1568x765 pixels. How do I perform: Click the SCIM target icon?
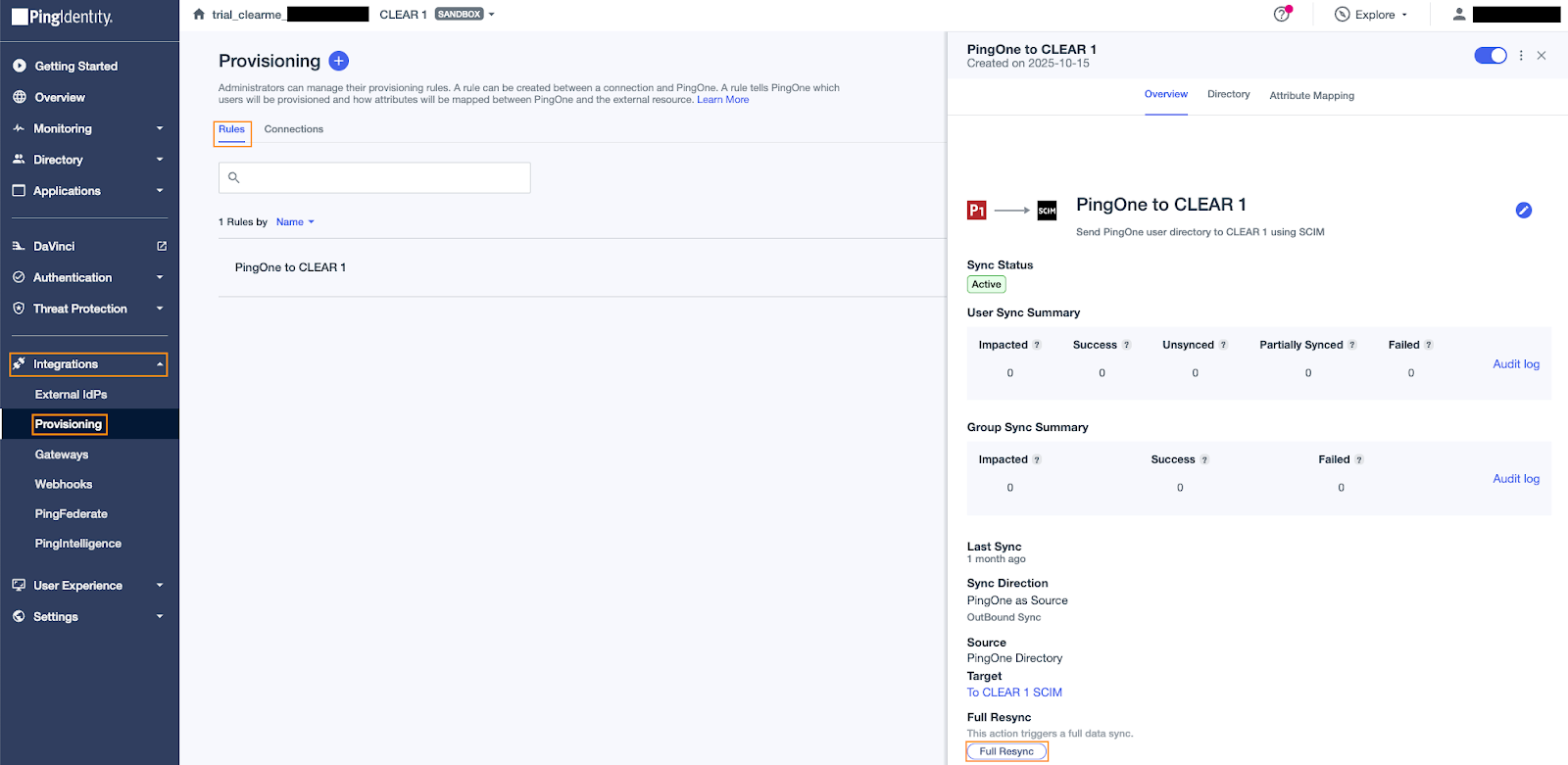pos(1047,210)
